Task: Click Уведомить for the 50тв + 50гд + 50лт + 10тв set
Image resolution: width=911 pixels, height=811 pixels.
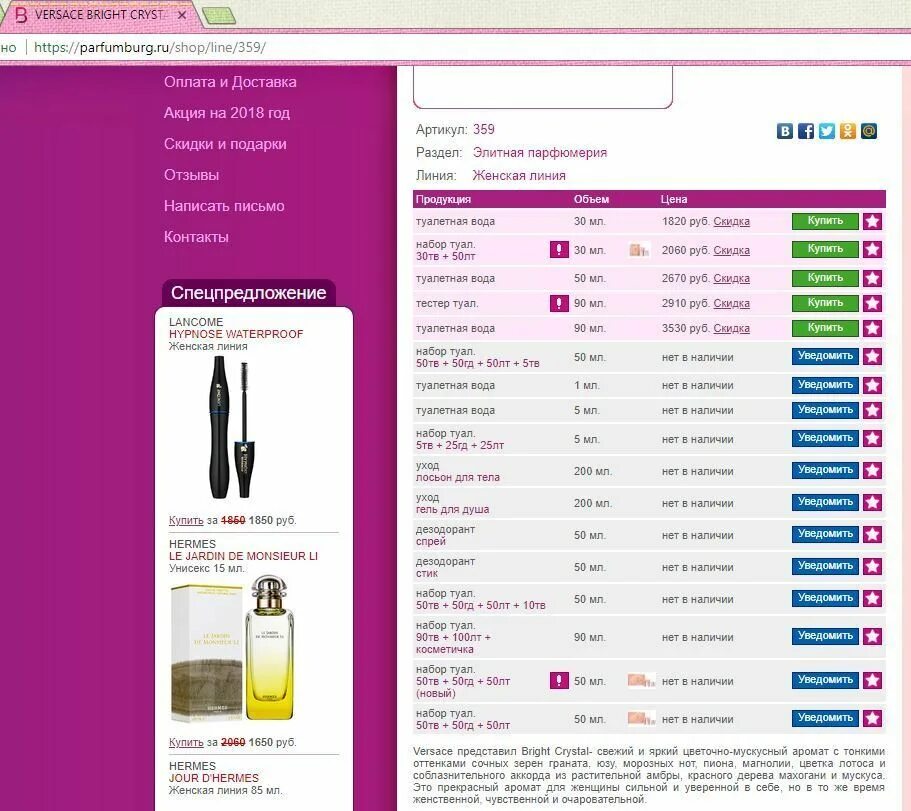Action: pyautogui.click(x=824, y=598)
